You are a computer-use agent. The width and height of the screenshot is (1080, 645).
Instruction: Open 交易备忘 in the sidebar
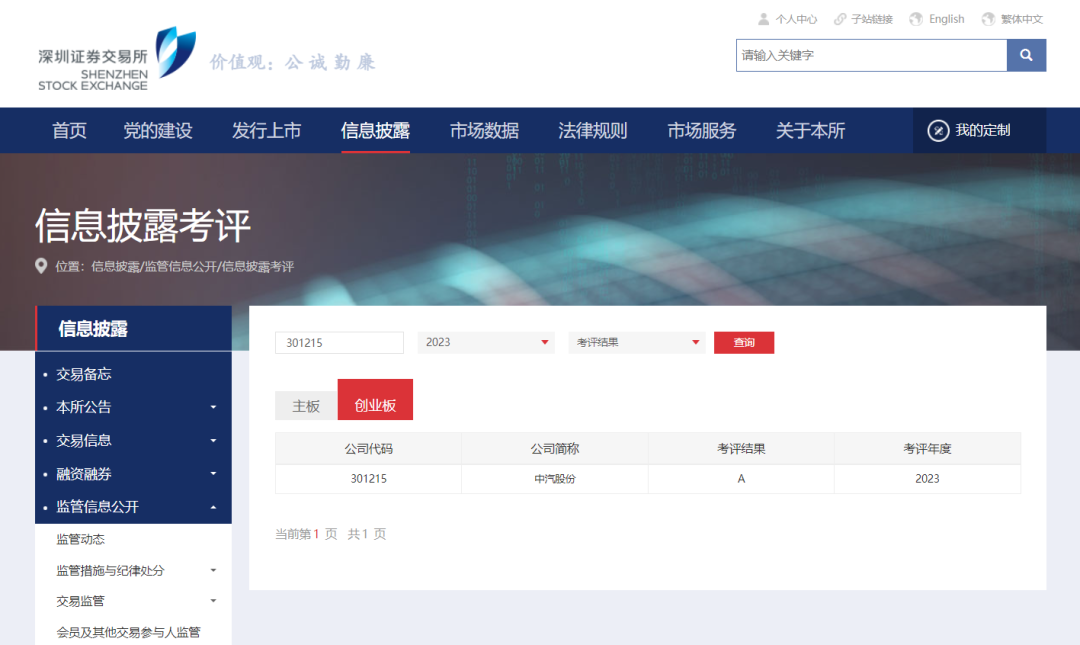pyautogui.click(x=83, y=374)
